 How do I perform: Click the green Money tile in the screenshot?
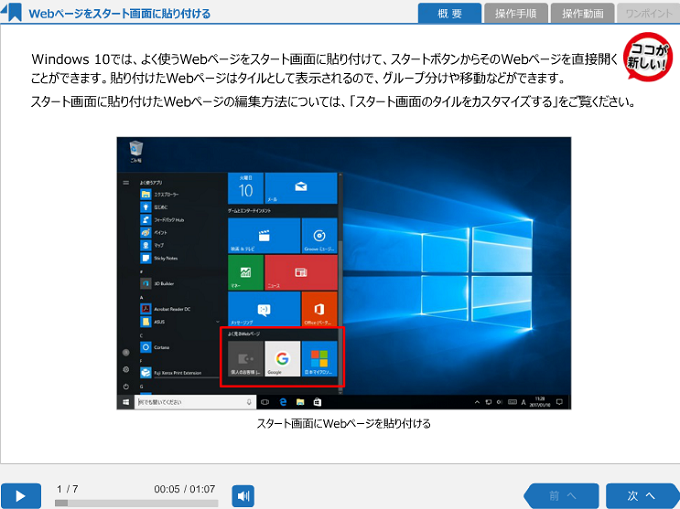click(245, 272)
